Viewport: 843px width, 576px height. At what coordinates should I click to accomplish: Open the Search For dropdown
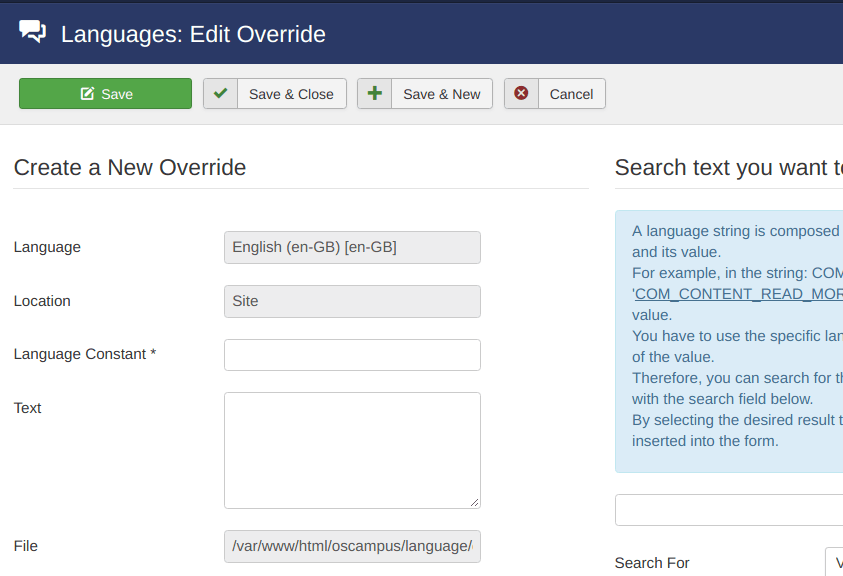click(834, 562)
